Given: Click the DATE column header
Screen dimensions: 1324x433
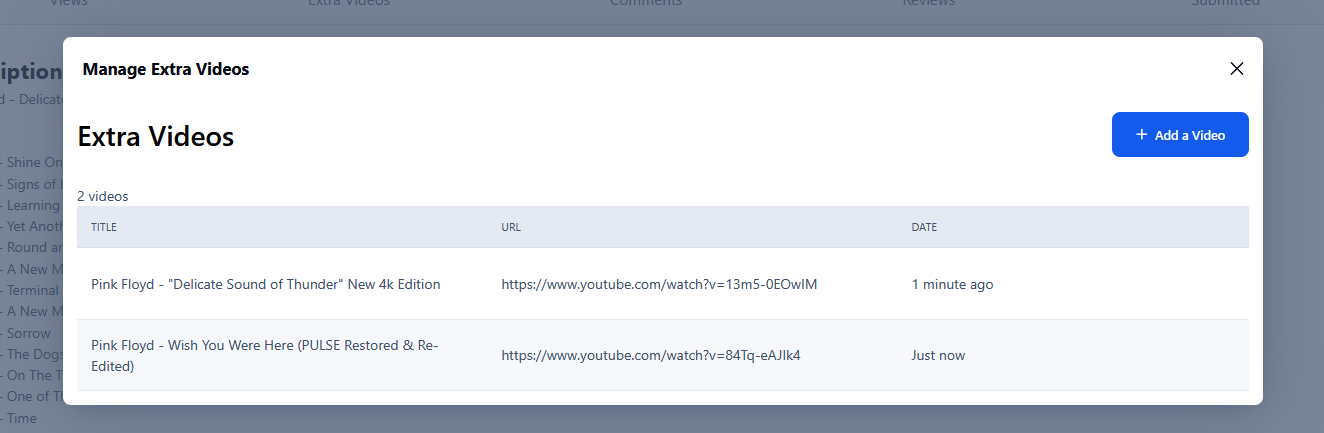Looking at the screenshot, I should [x=924, y=227].
